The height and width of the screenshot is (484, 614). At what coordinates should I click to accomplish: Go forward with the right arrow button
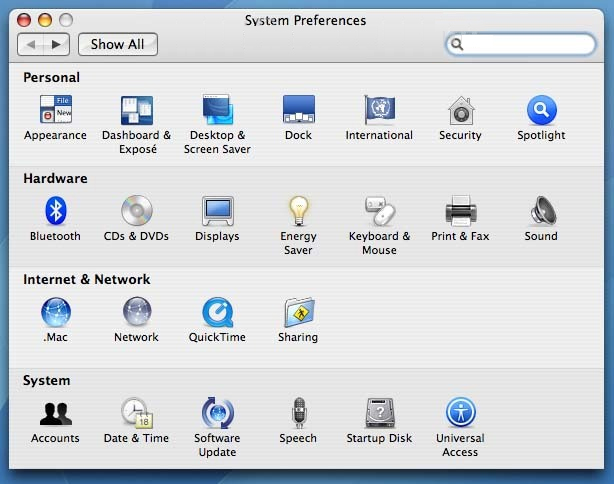(x=57, y=44)
